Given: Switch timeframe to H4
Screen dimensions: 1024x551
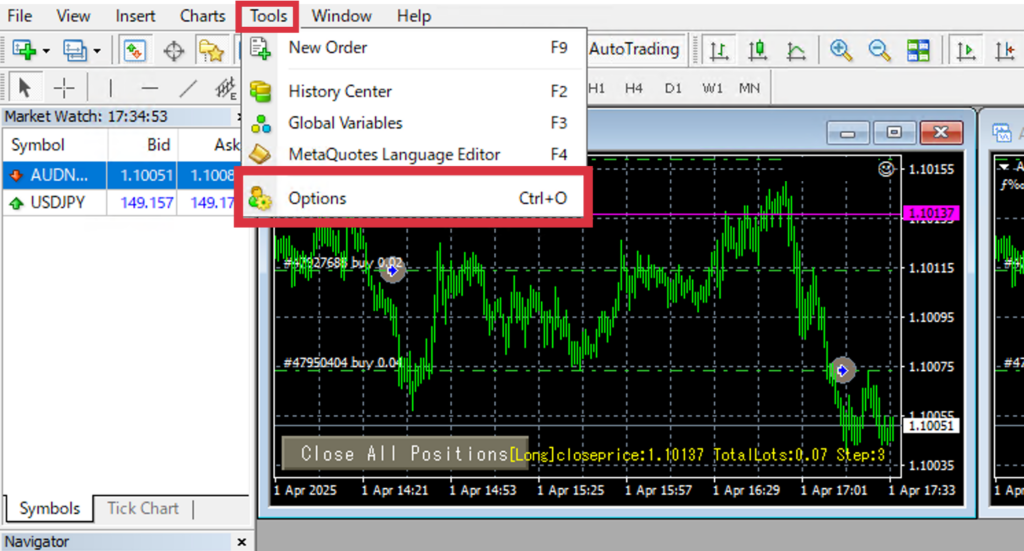Looking at the screenshot, I should pyautogui.click(x=633, y=88).
